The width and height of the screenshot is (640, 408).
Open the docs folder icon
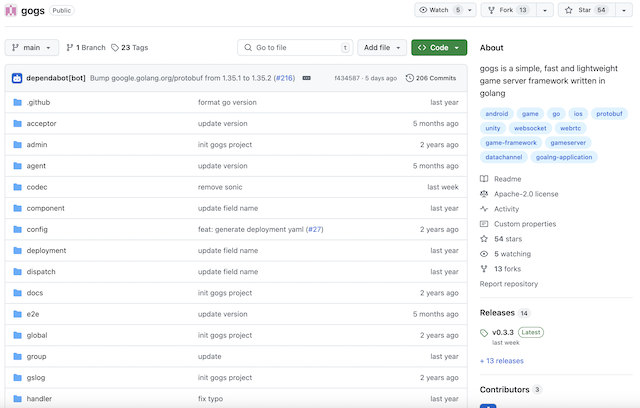tap(17, 293)
